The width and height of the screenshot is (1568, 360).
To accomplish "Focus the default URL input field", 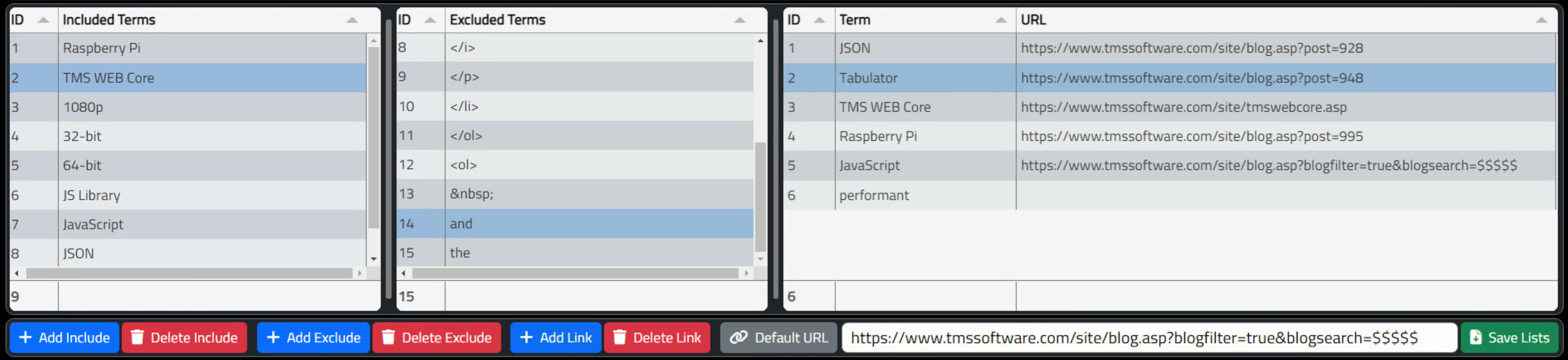I will [1149, 338].
